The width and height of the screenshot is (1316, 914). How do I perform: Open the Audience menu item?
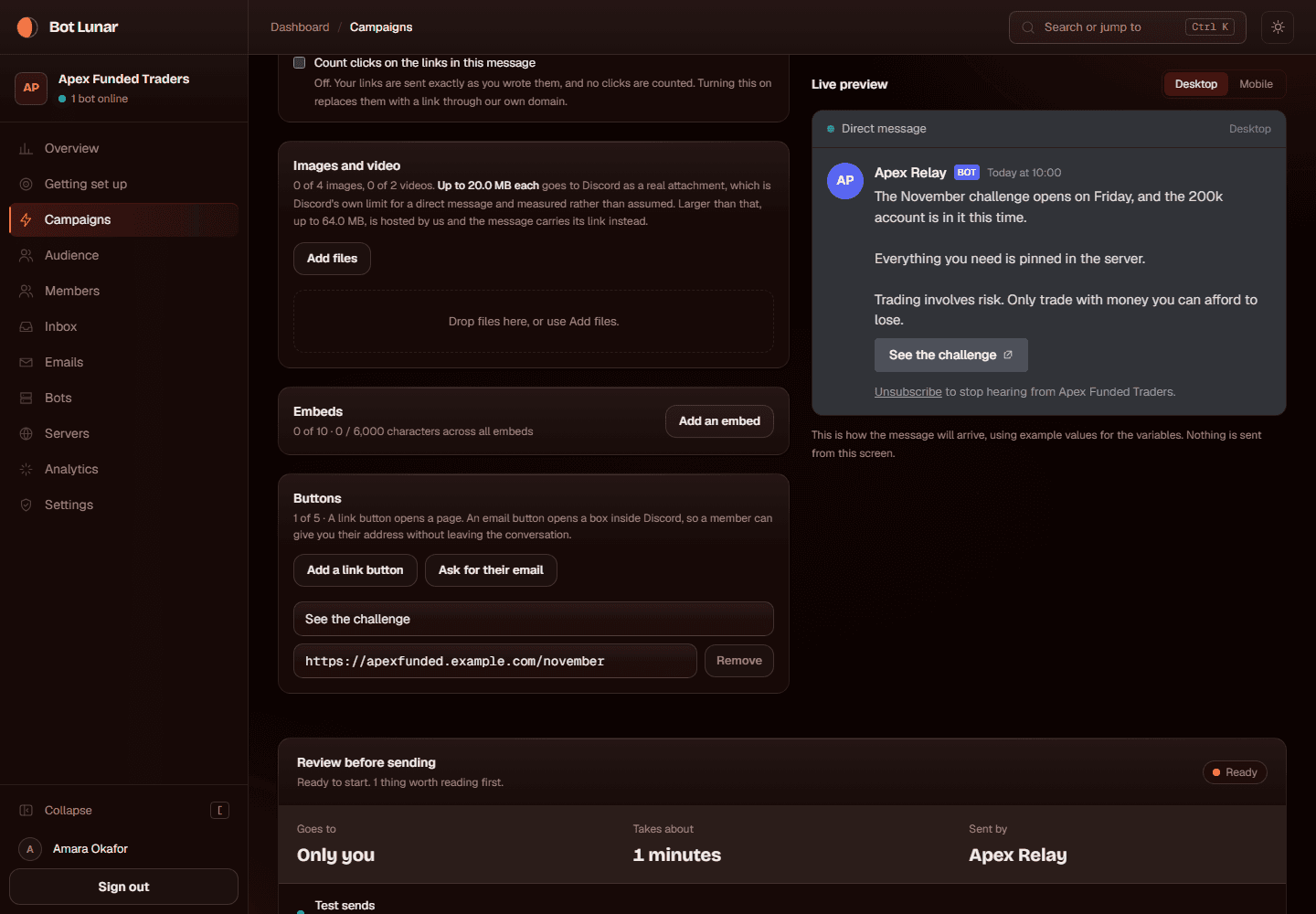click(x=123, y=255)
